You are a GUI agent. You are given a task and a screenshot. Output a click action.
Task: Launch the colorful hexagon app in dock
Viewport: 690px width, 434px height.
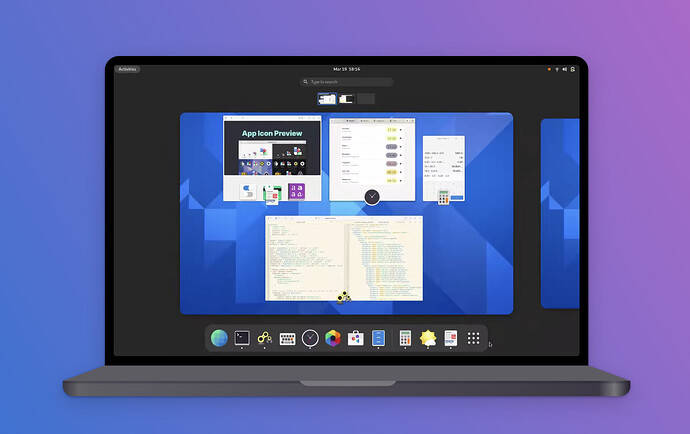click(334, 338)
